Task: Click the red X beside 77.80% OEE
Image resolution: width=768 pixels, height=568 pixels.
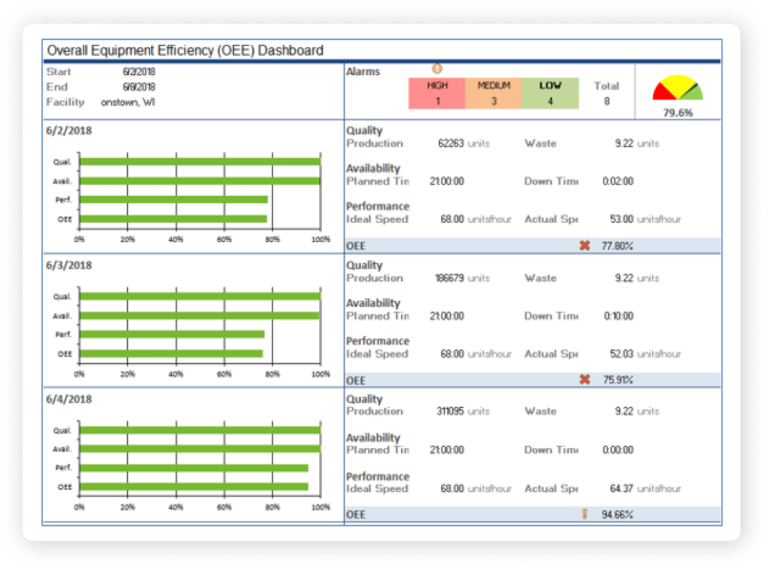Action: pyautogui.click(x=585, y=245)
